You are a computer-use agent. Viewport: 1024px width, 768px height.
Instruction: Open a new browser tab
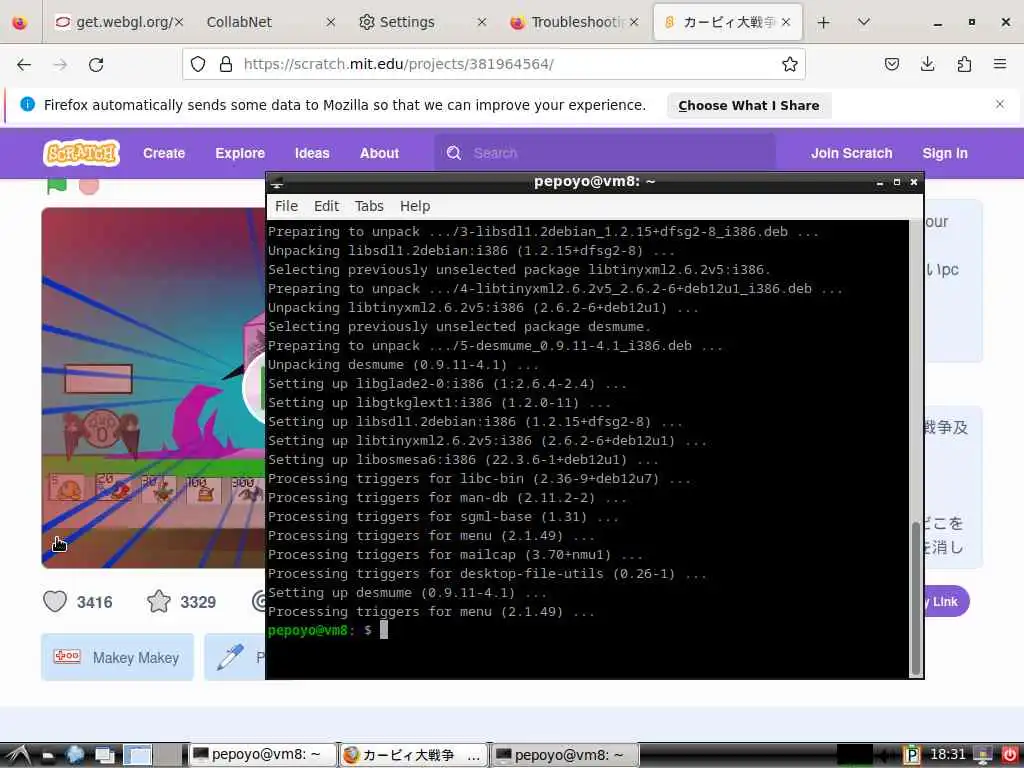(824, 22)
